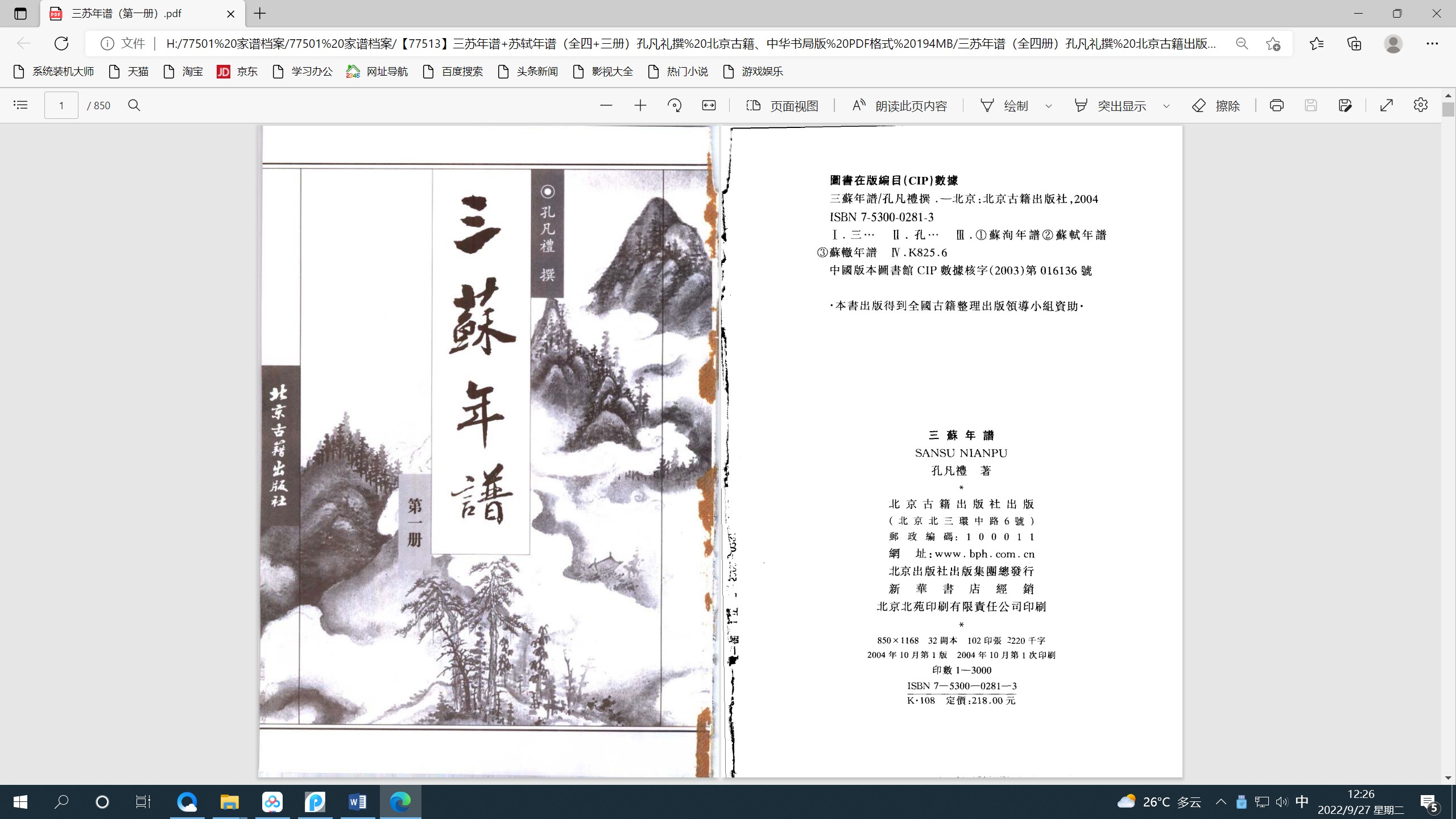1456x819 pixels.
Task: Open the volume control
Action: (1282, 802)
